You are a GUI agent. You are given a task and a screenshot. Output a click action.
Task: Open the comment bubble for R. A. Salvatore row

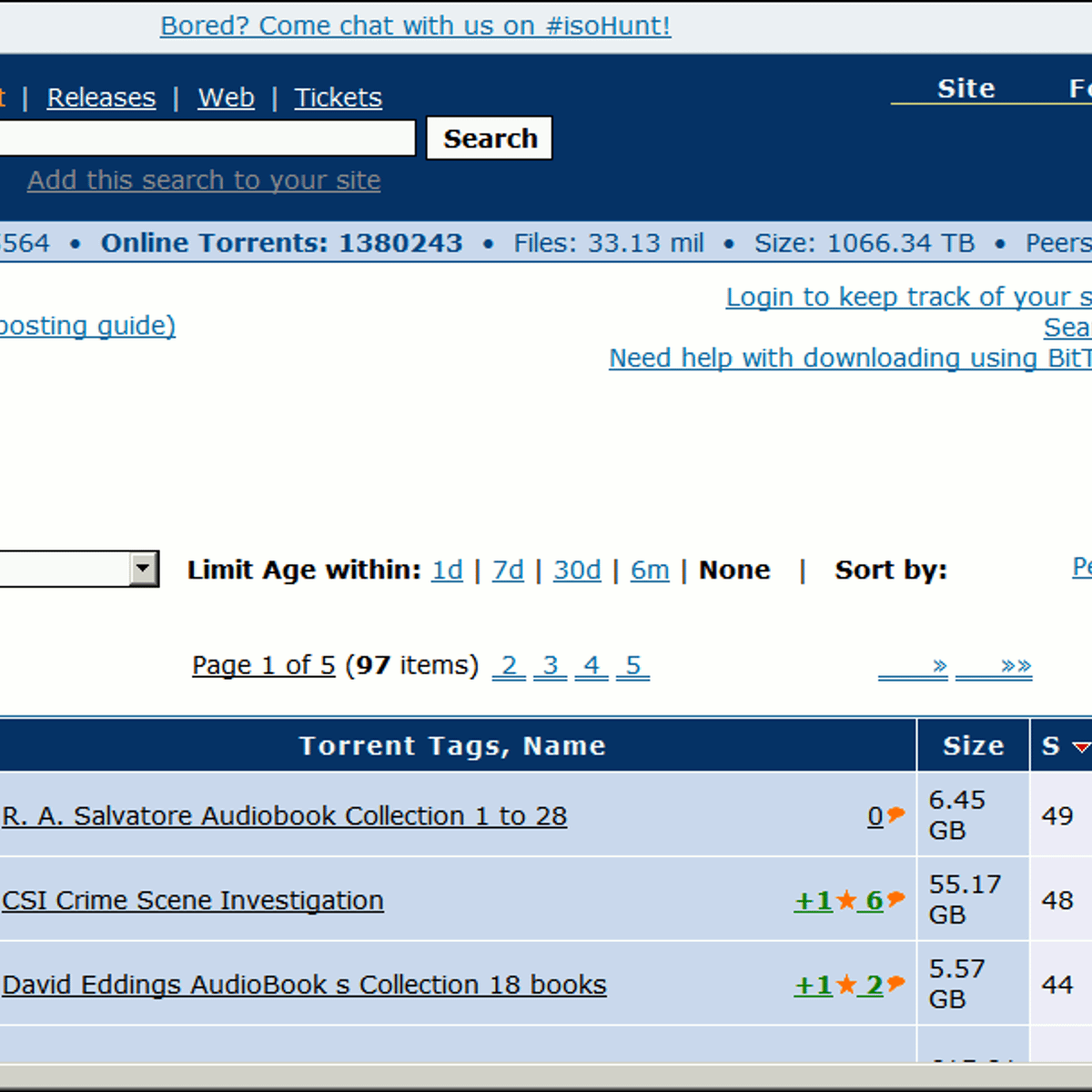coord(895,814)
